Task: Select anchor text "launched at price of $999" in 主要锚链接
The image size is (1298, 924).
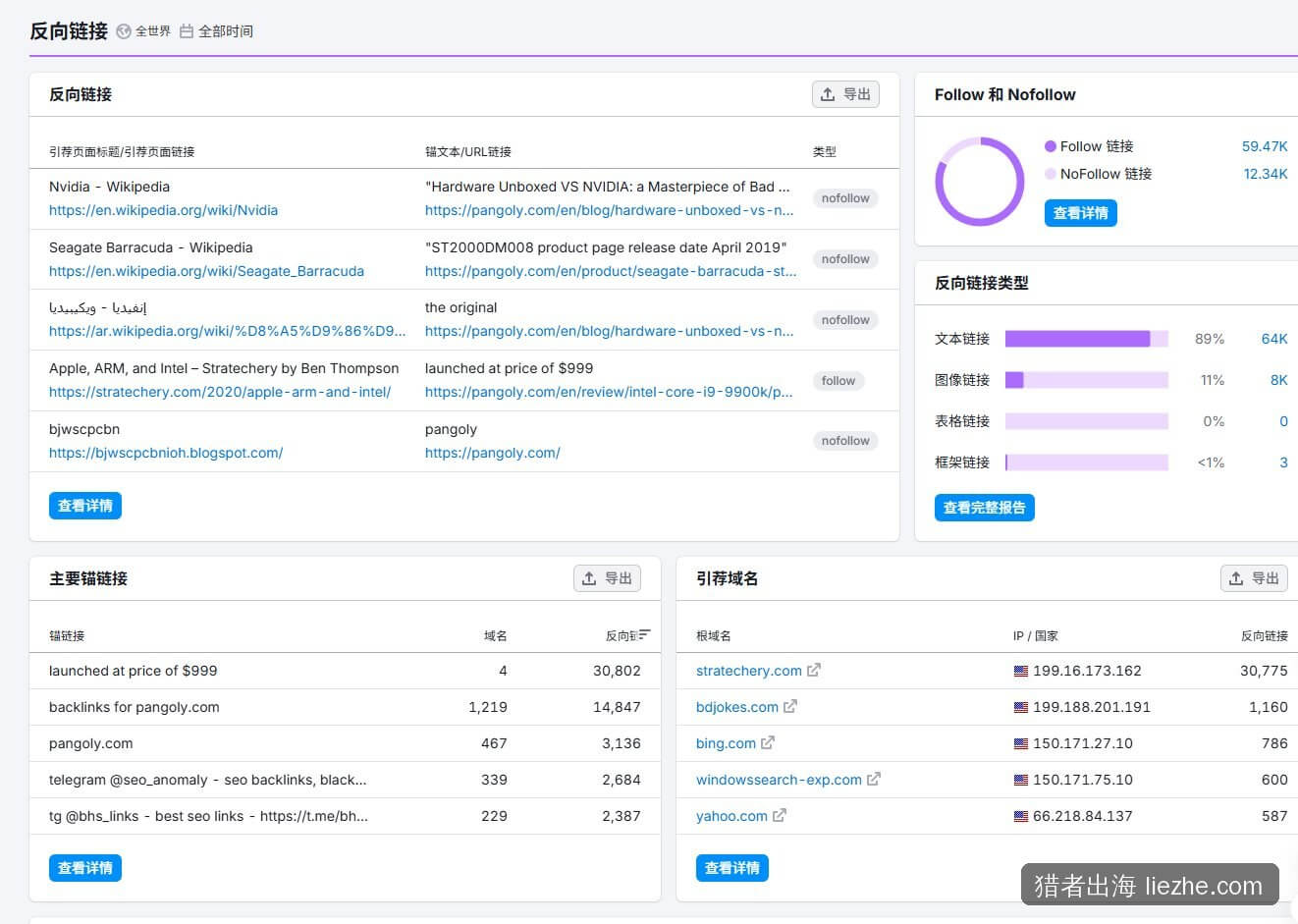Action: click(134, 671)
